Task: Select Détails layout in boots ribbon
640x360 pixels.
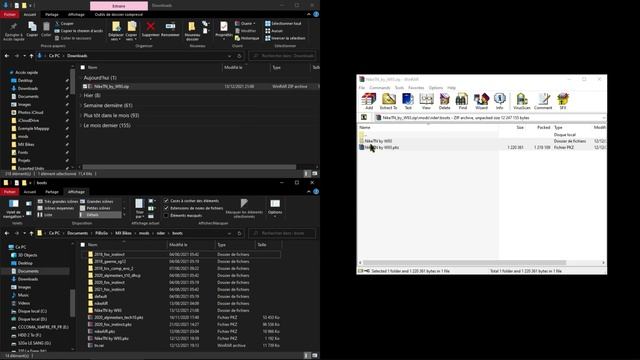Action: 101,215
